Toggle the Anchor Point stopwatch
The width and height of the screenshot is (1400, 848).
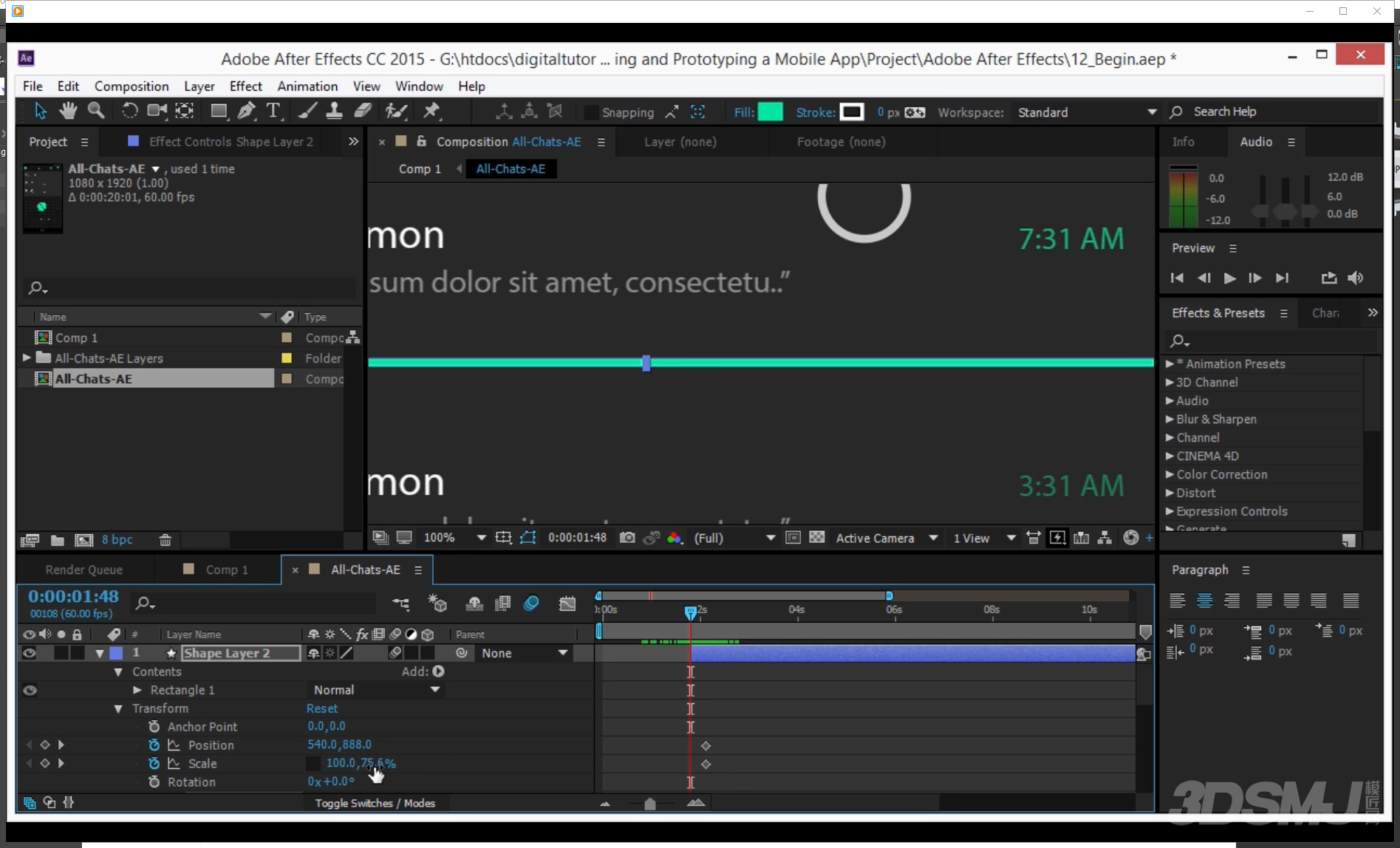[x=154, y=726]
